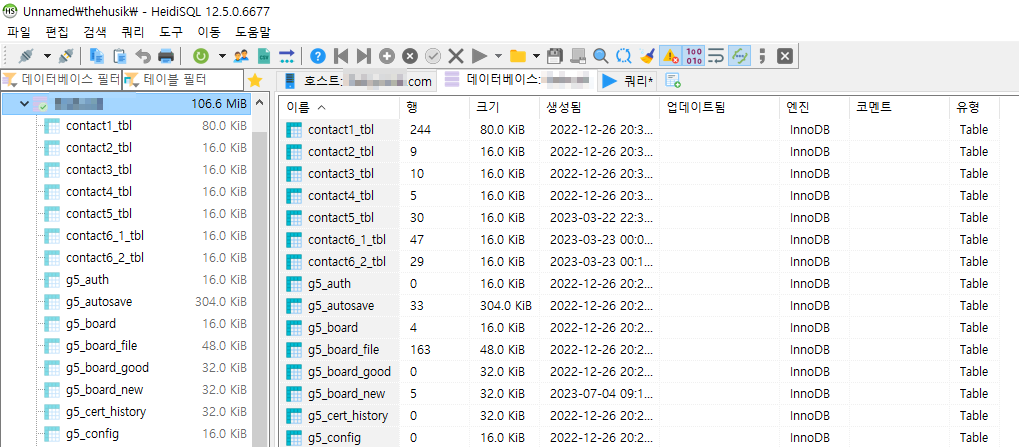The height and width of the screenshot is (447, 1019).
Task: Click the favorites star icon
Action: point(255,80)
